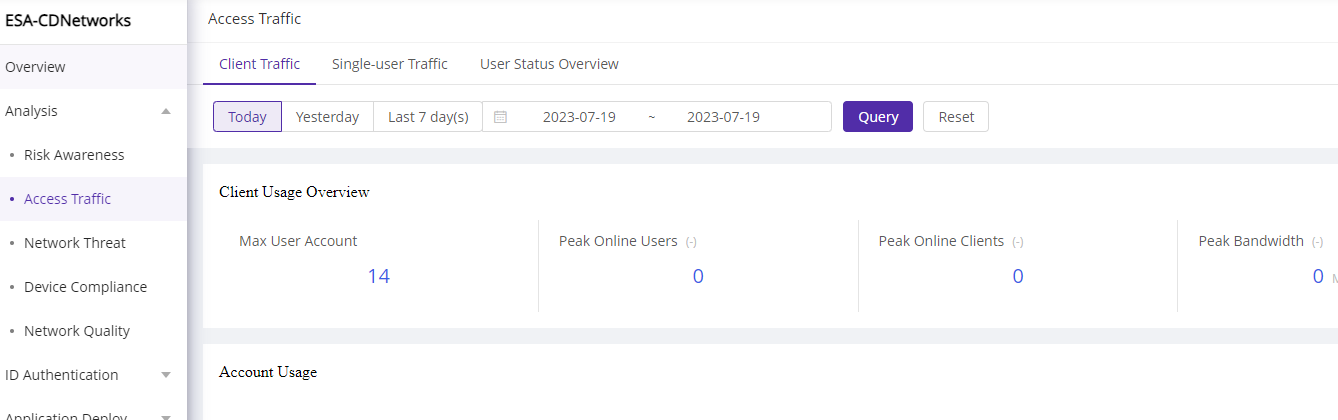Click the Max User Account value 14
Screen dimensions: 1338x420
pos(378,276)
